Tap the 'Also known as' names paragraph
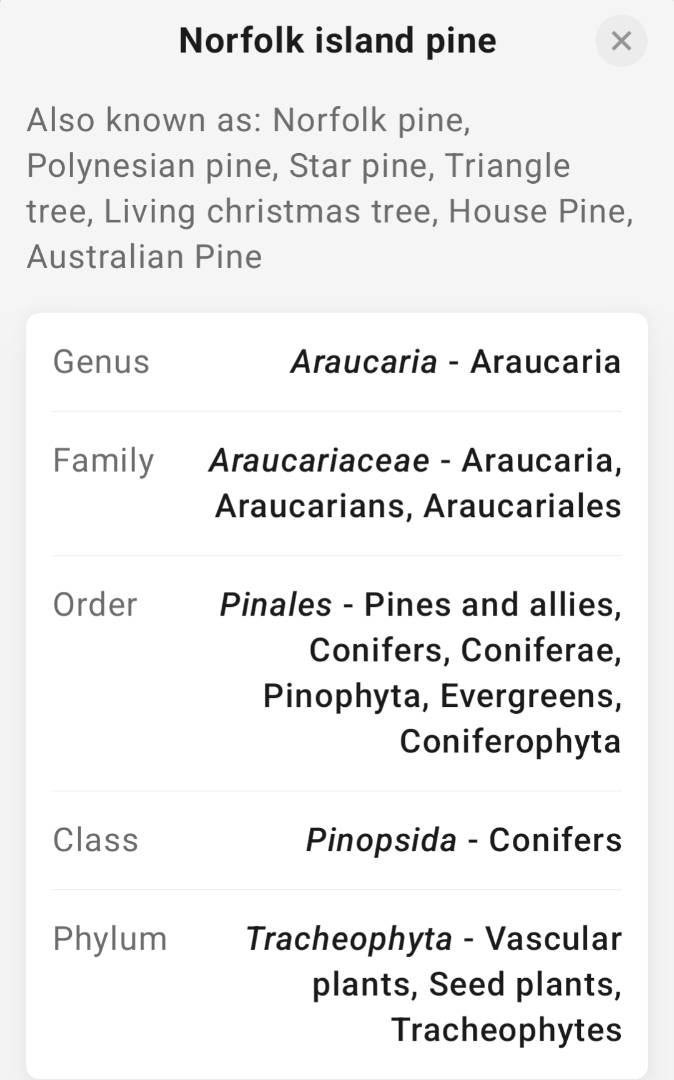The image size is (674, 1080). point(330,188)
